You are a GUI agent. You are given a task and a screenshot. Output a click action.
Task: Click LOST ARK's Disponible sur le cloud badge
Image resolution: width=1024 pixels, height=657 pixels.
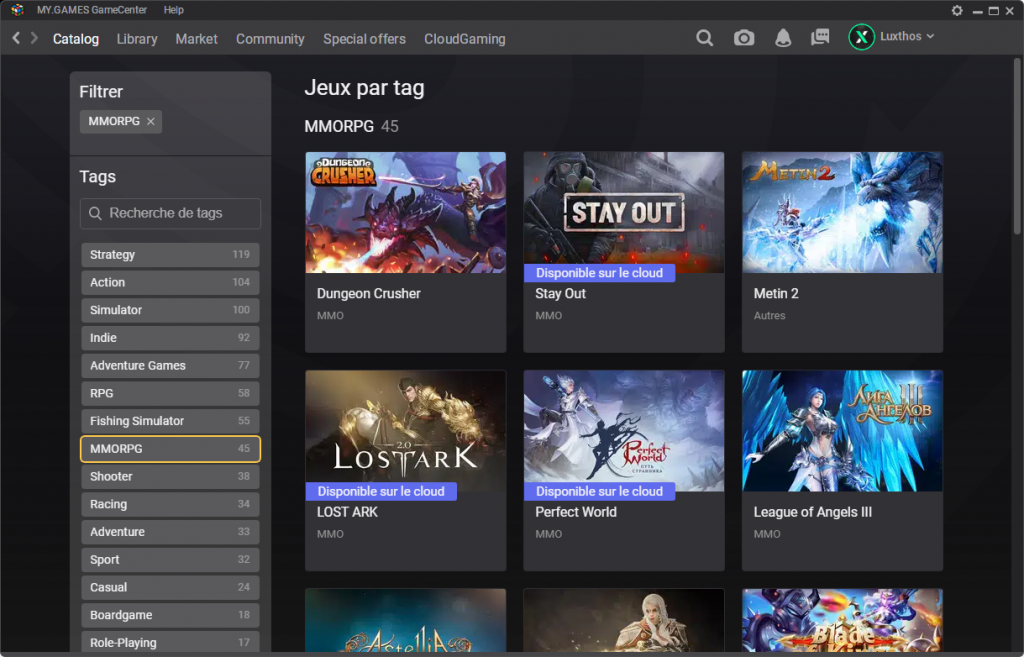click(x=381, y=492)
